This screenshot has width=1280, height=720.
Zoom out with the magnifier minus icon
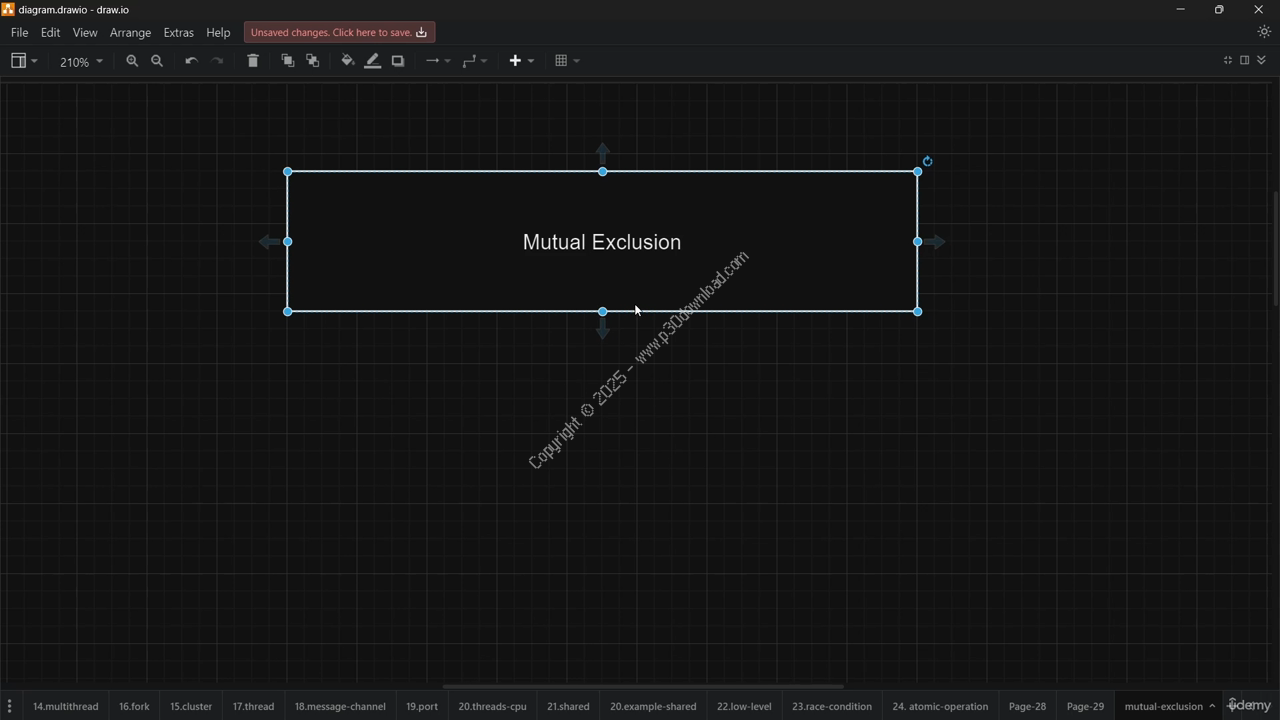click(157, 61)
